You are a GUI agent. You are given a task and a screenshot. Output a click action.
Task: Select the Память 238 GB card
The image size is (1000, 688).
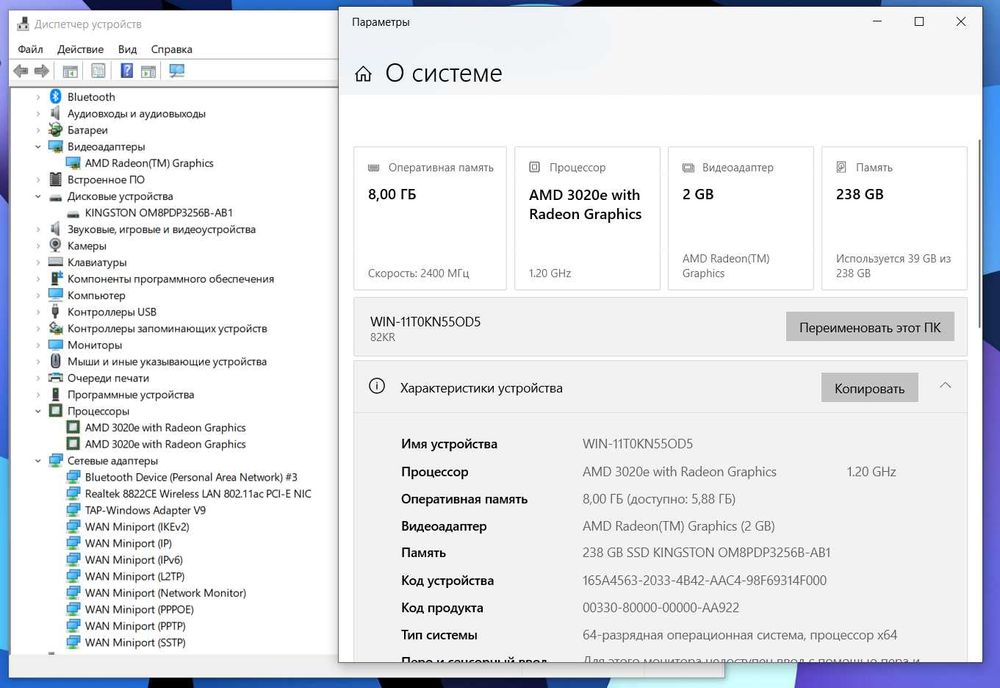tap(894, 218)
